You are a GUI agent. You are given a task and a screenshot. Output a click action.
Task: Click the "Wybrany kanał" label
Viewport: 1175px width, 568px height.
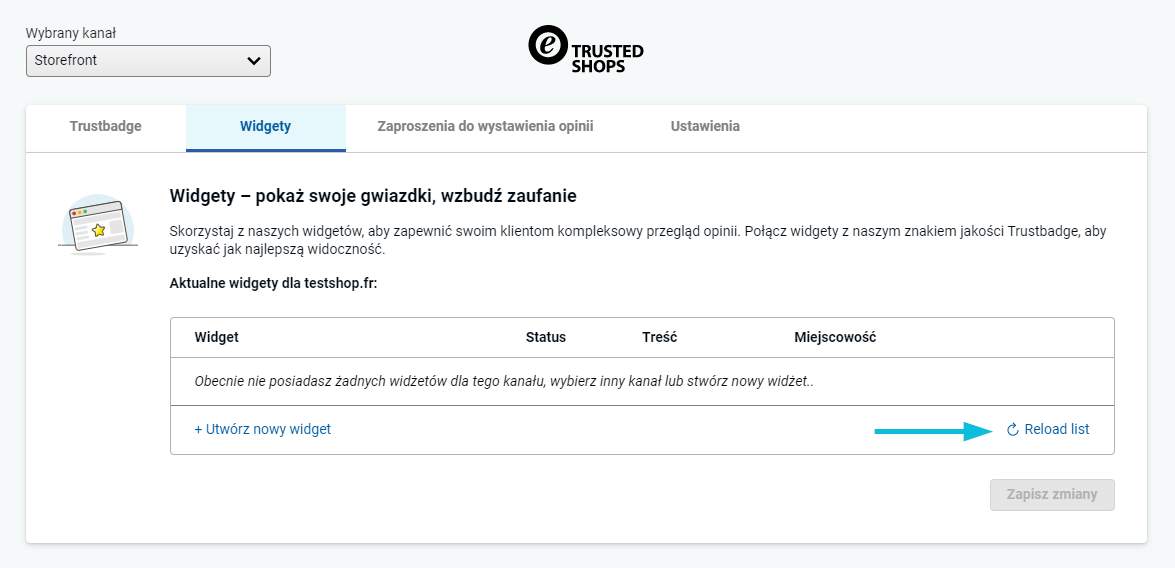(79, 33)
